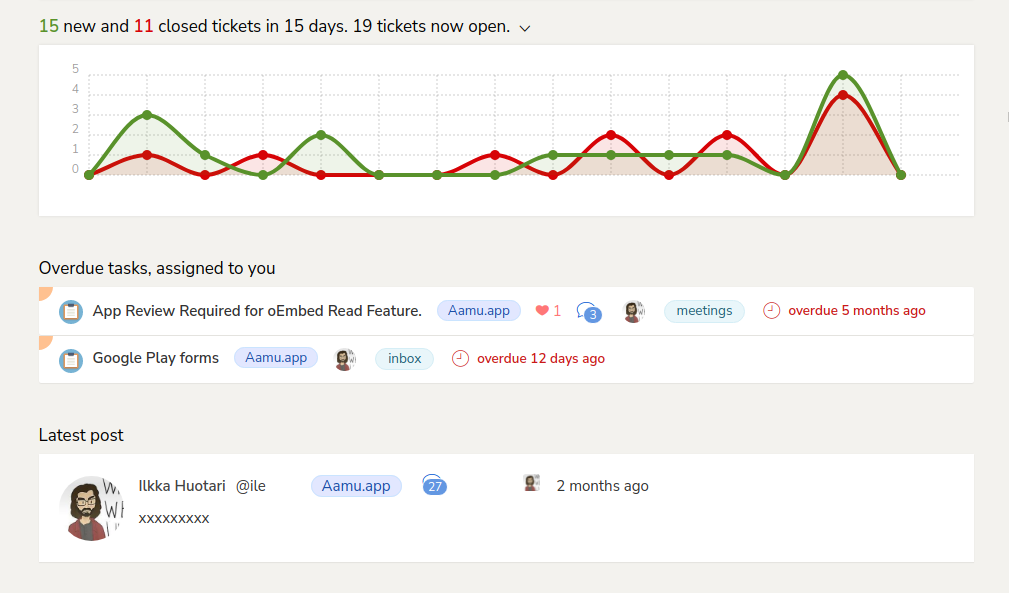Click overdue clock icon for 5 months

coord(771,311)
